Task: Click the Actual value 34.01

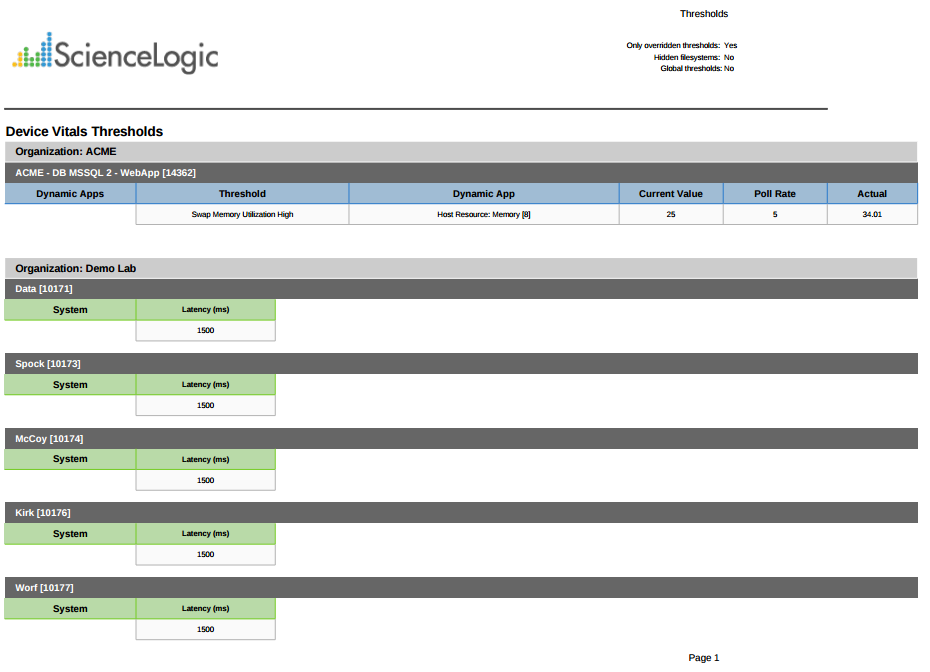Action: [x=872, y=215]
